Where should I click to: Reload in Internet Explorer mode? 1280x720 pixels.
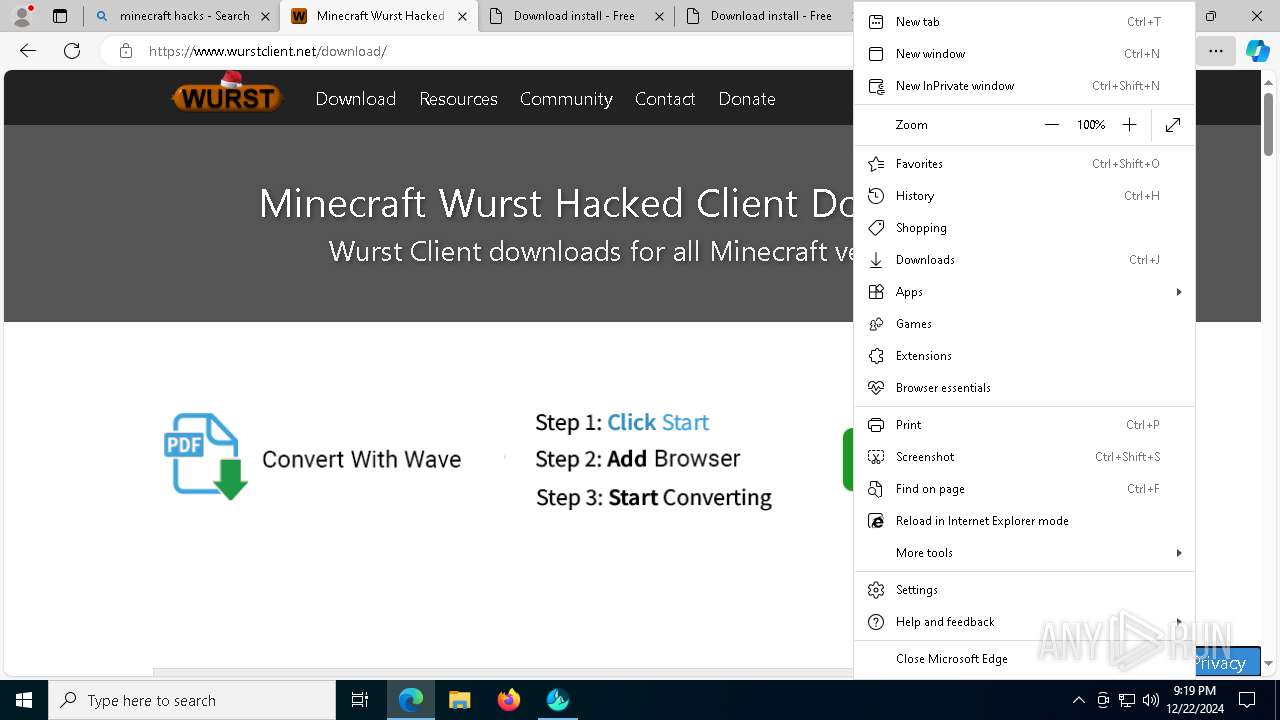point(1024,521)
